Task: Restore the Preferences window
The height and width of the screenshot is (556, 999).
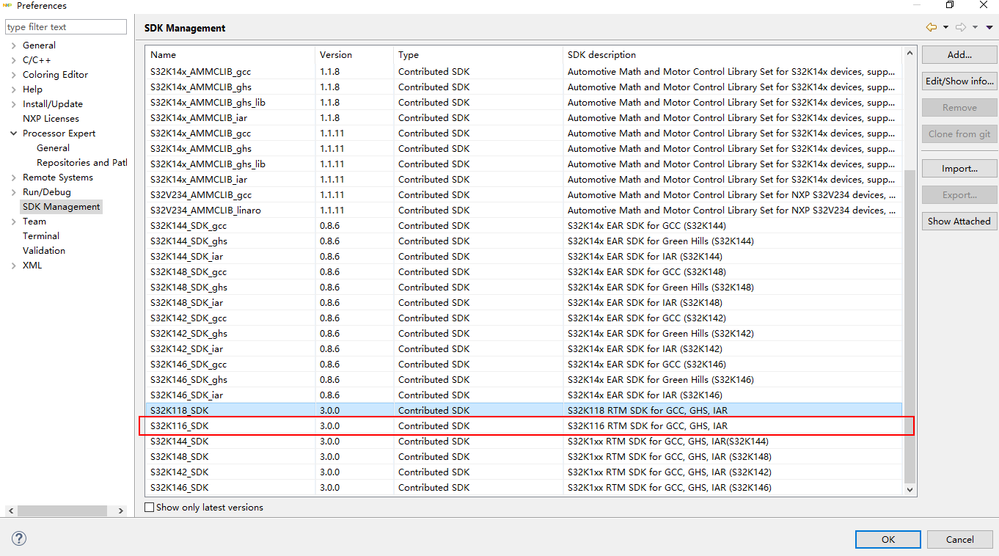Action: pos(950,4)
